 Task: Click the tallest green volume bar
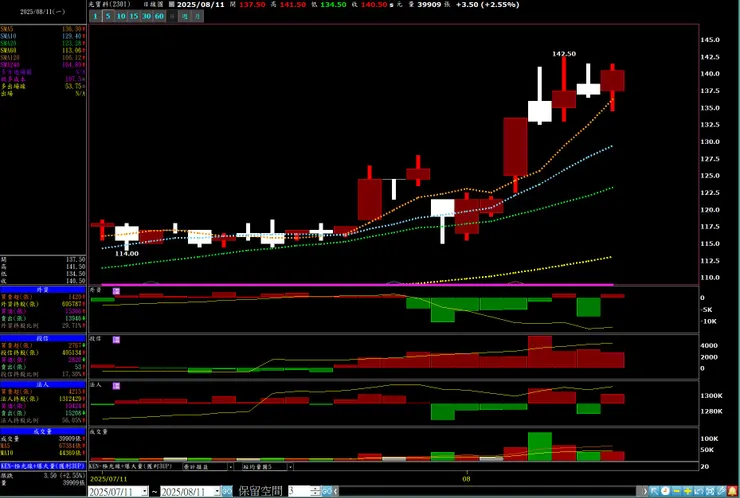tap(540, 446)
